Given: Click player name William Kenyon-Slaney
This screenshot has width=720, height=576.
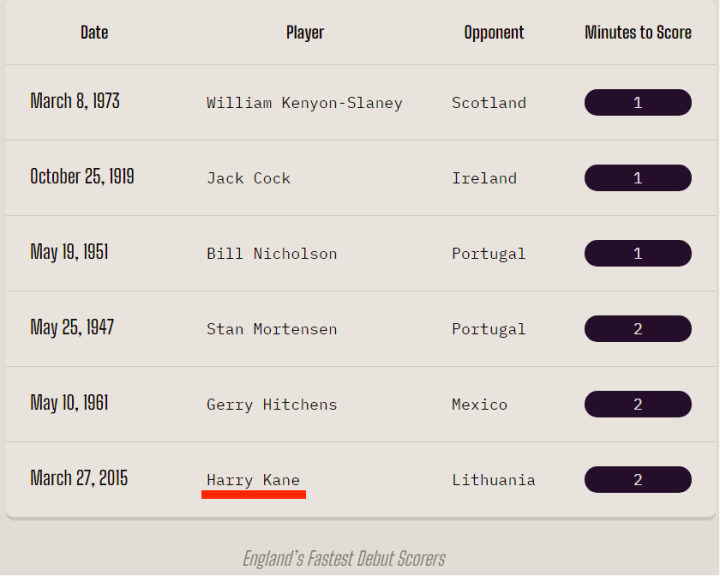Looking at the screenshot, I should [304, 103].
